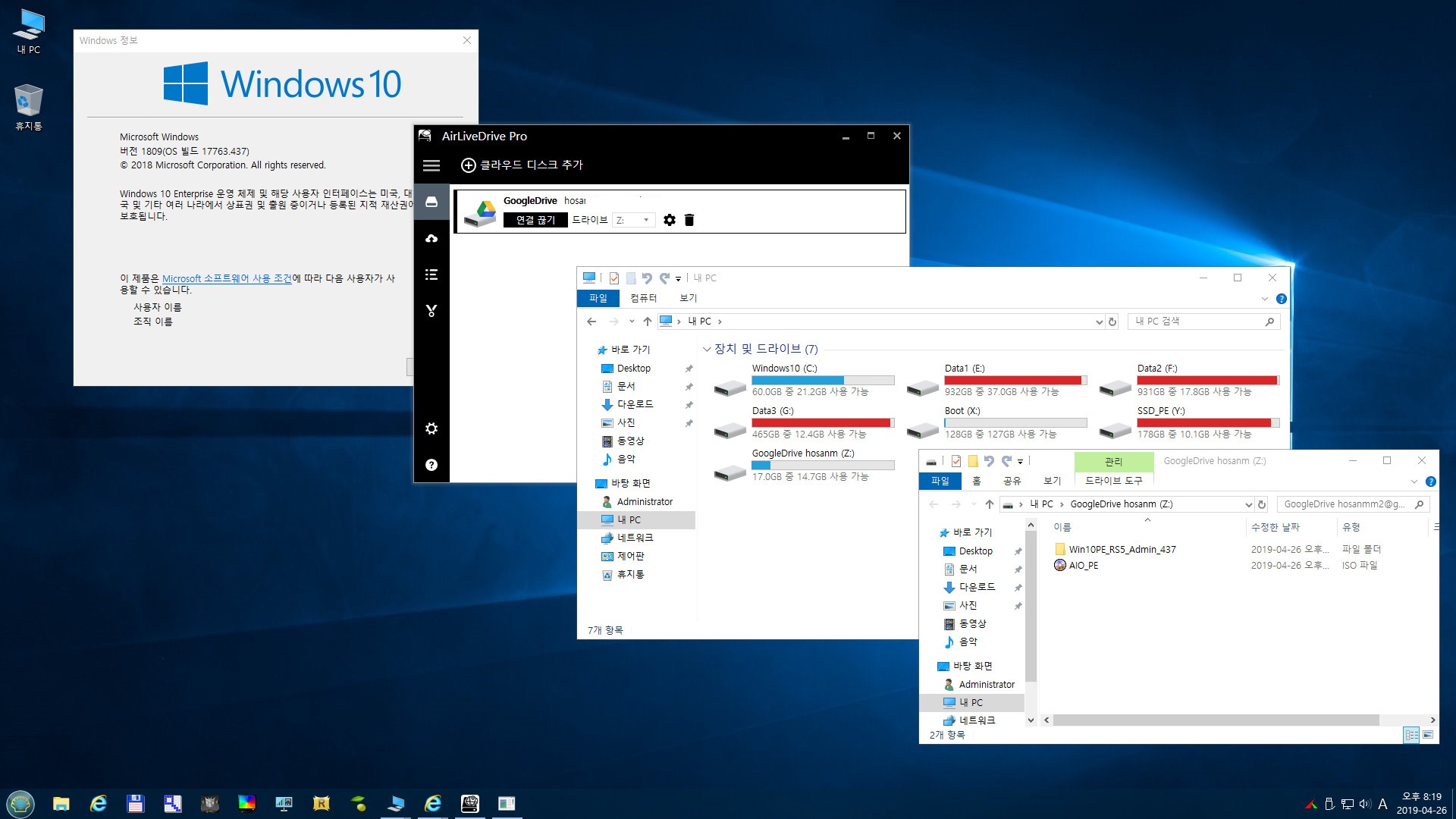This screenshot has width=1456, height=819.
Task: Open AirLiveDrive help question mark icon
Action: click(x=431, y=465)
